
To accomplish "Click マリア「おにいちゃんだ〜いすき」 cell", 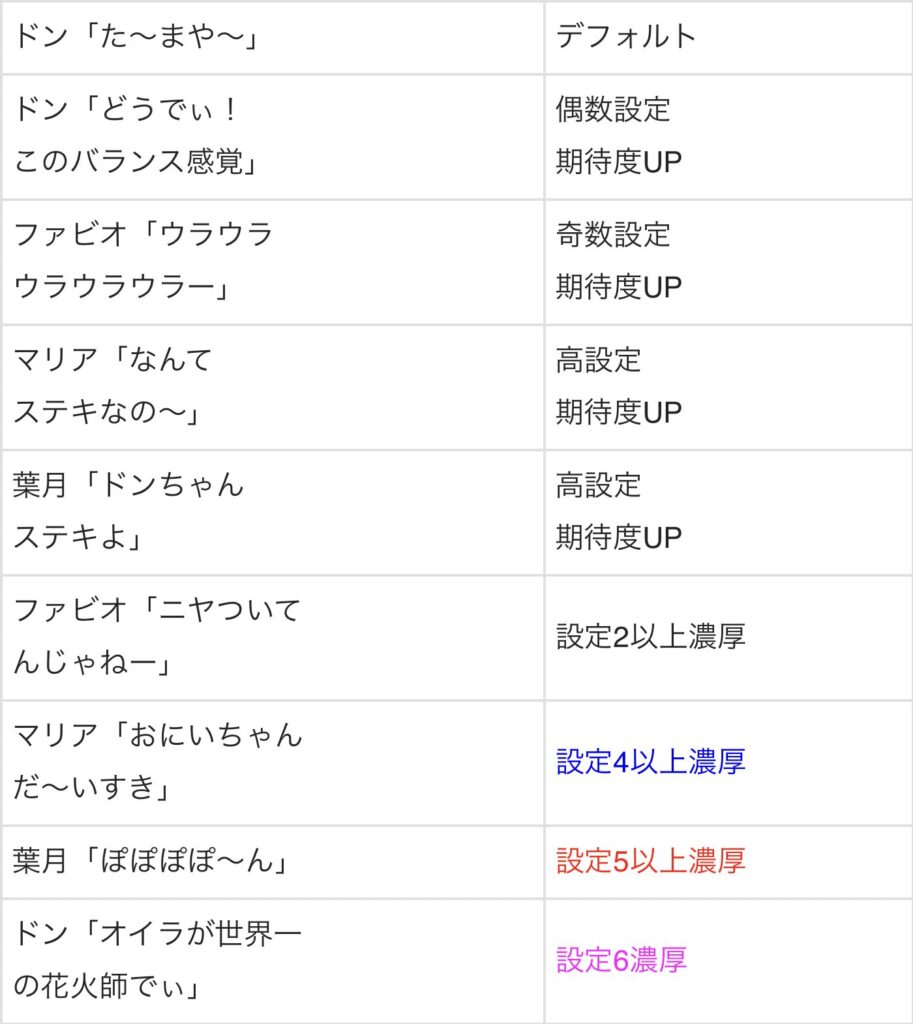I will (x=272, y=763).
